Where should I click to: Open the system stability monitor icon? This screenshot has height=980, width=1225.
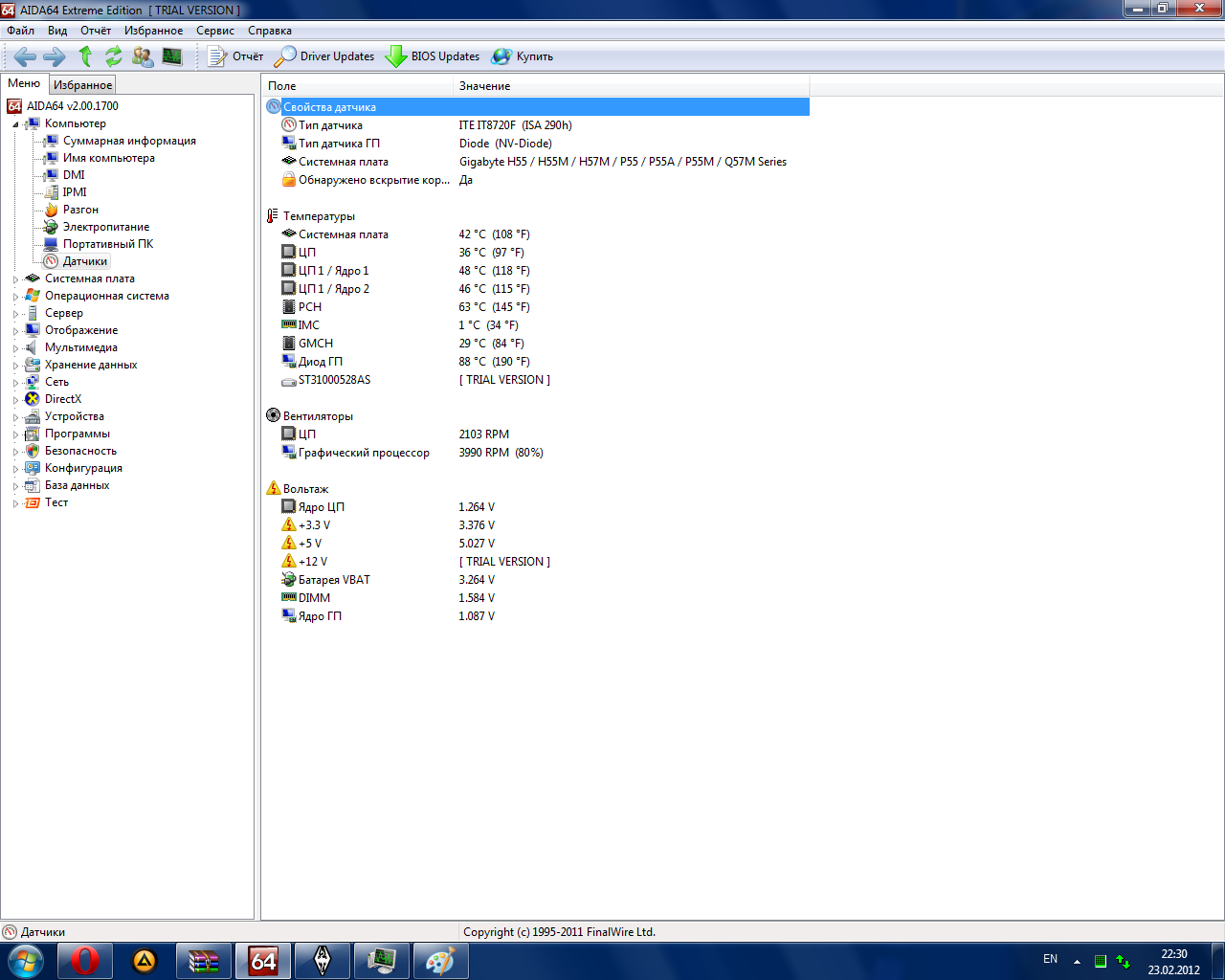click(172, 56)
